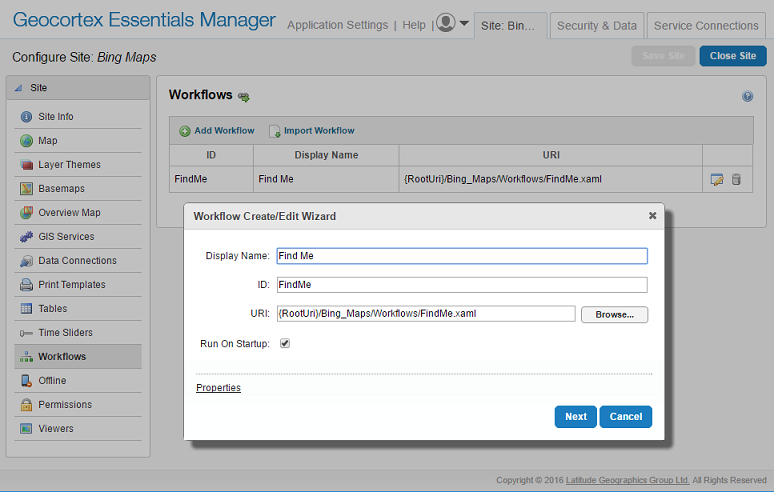Click Import Workflow text link
The height and width of the screenshot is (492, 774).
[319, 131]
